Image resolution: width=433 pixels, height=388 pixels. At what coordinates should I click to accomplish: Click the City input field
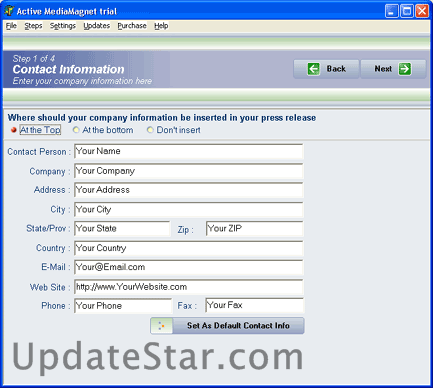click(x=189, y=210)
